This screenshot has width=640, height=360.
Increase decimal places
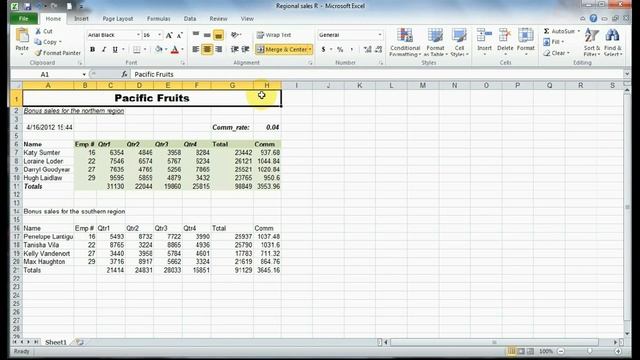[367, 49]
